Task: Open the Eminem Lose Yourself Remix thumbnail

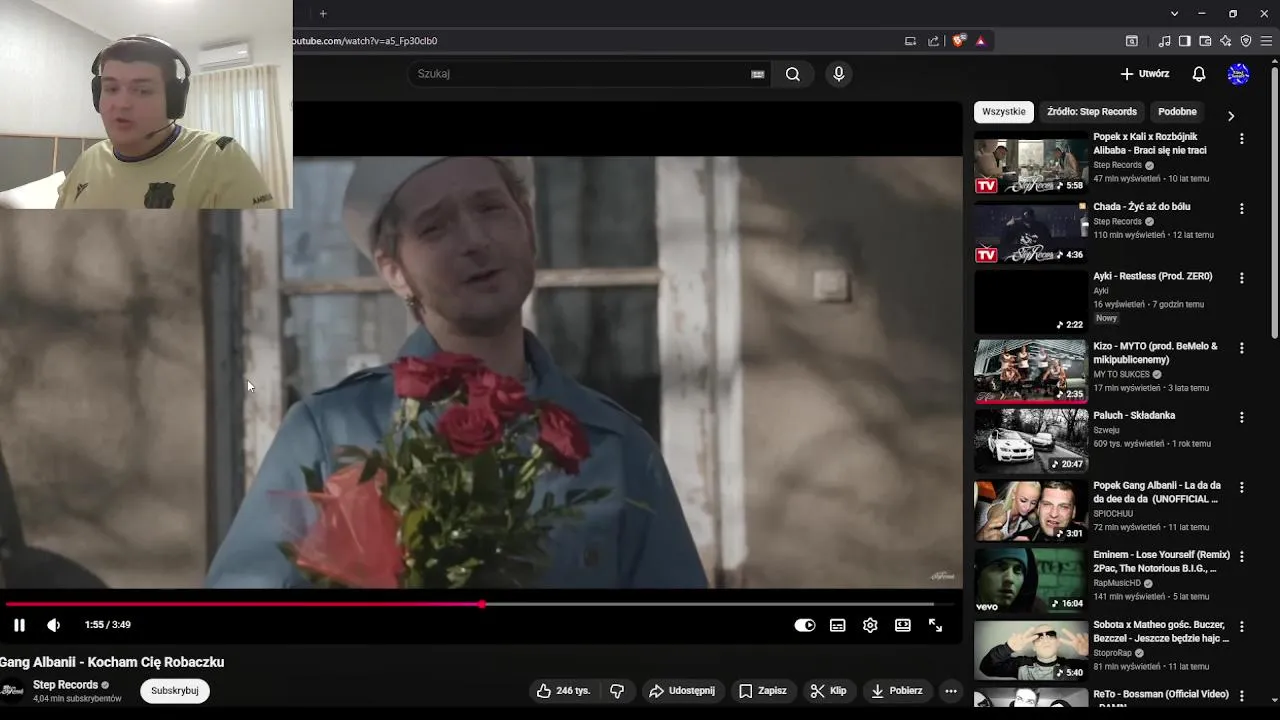Action: (1031, 580)
